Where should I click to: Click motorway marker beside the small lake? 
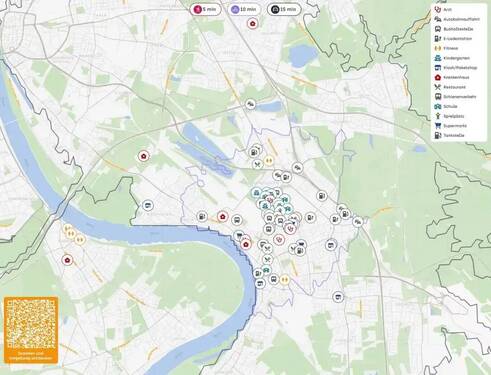pos(250,104)
